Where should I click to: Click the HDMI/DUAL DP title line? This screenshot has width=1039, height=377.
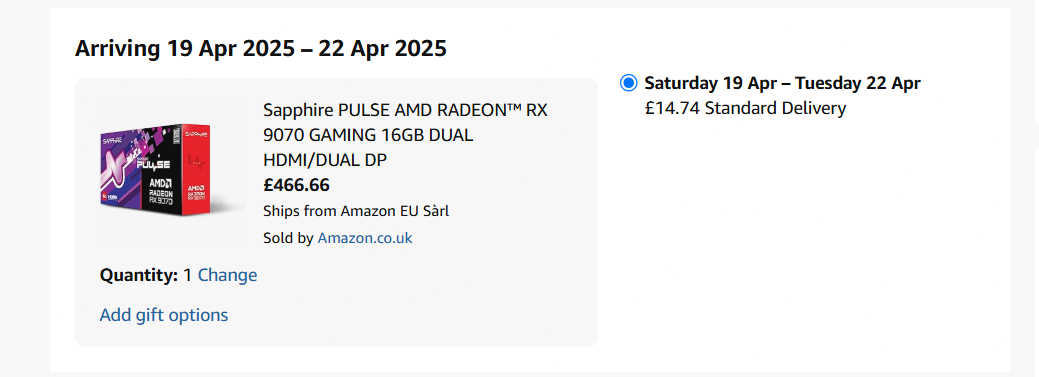click(325, 160)
